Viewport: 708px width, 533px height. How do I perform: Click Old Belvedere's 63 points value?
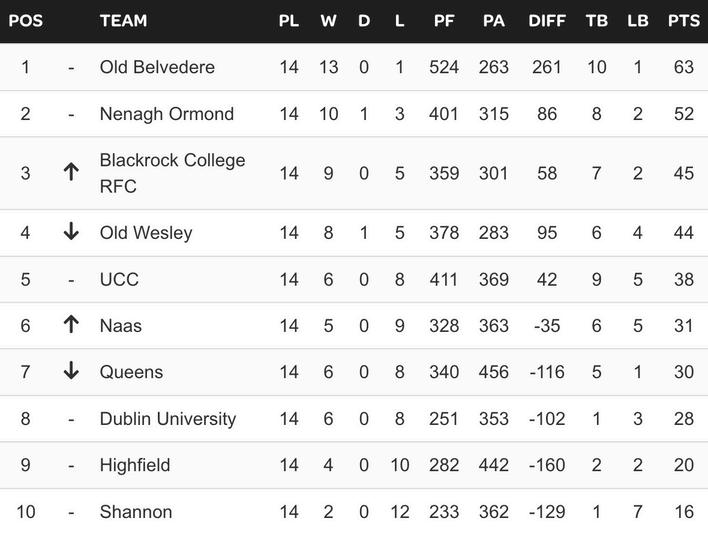point(684,67)
